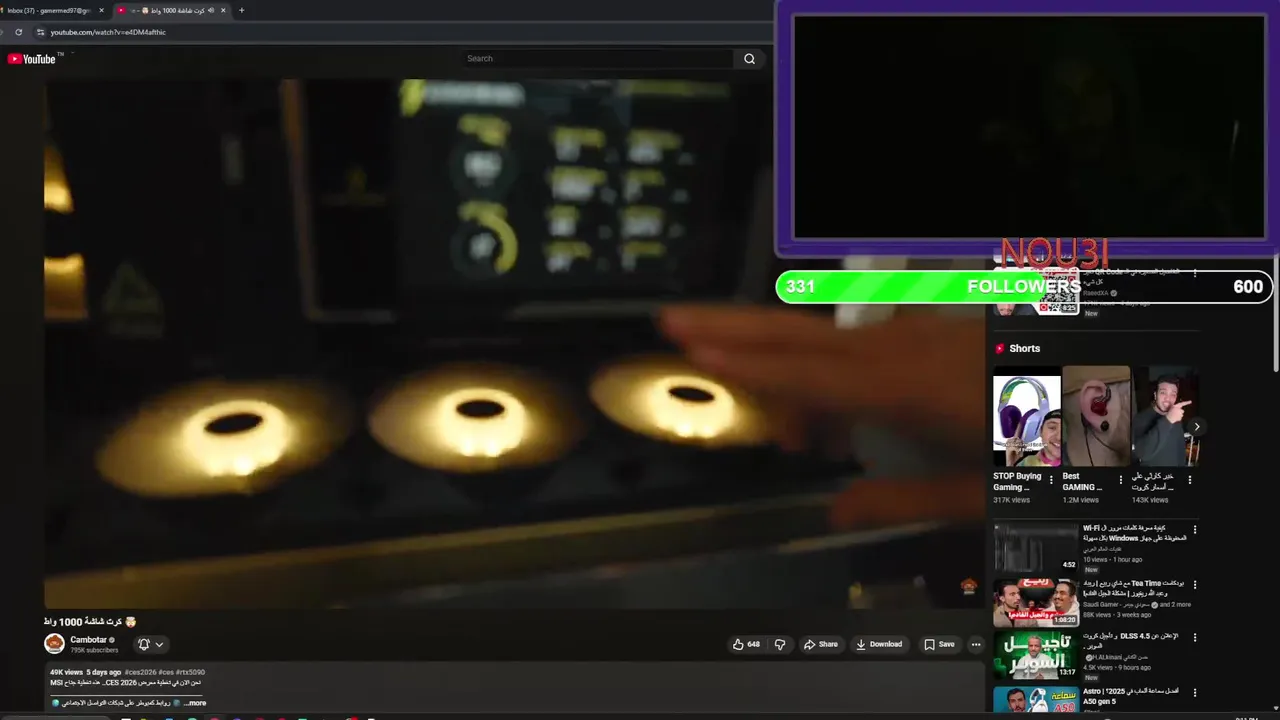Open the DLSS 4.5 video thumbnail
This screenshot has width=1280, height=720.
pos(1035,655)
